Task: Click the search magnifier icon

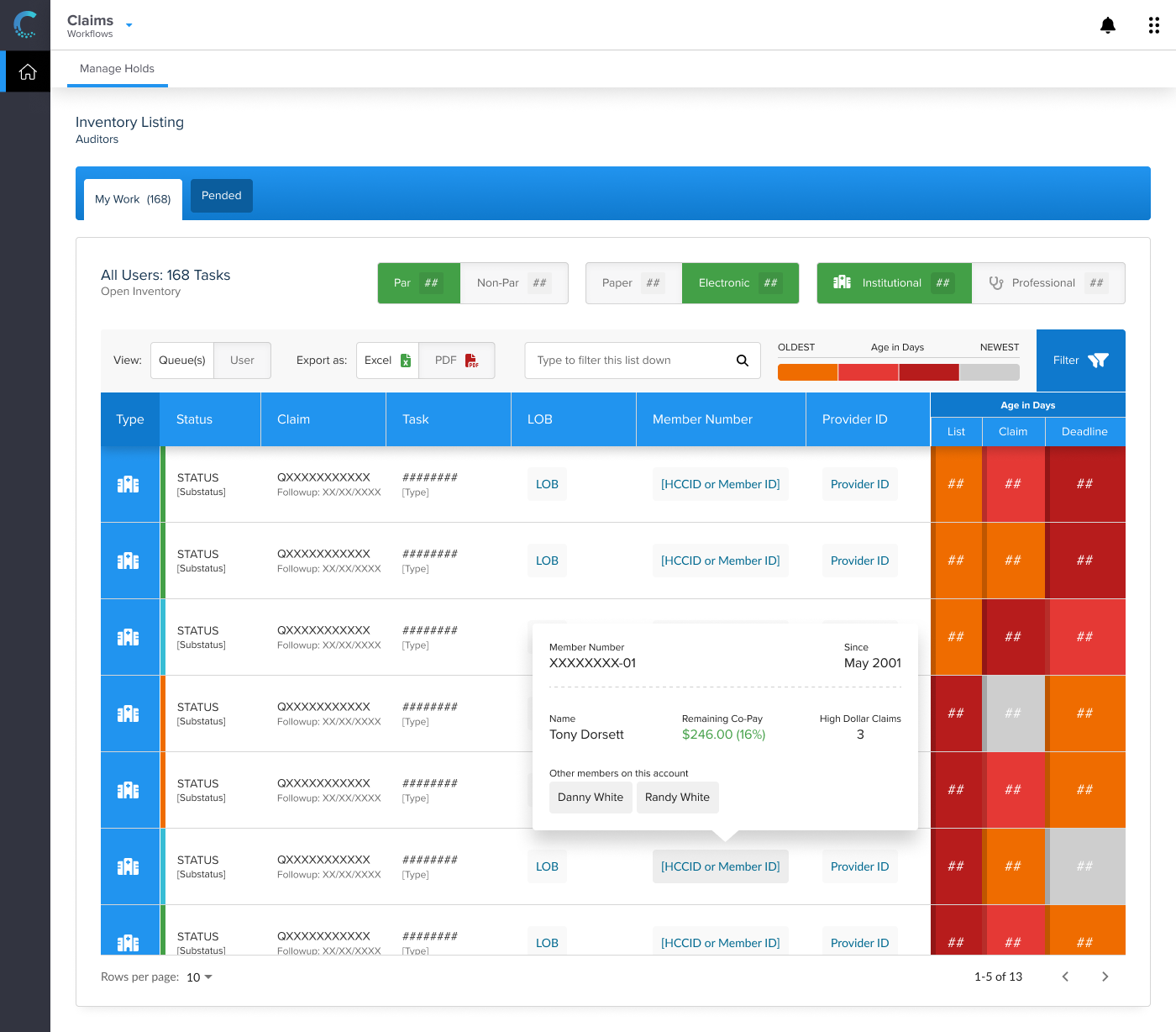Action: click(x=742, y=361)
